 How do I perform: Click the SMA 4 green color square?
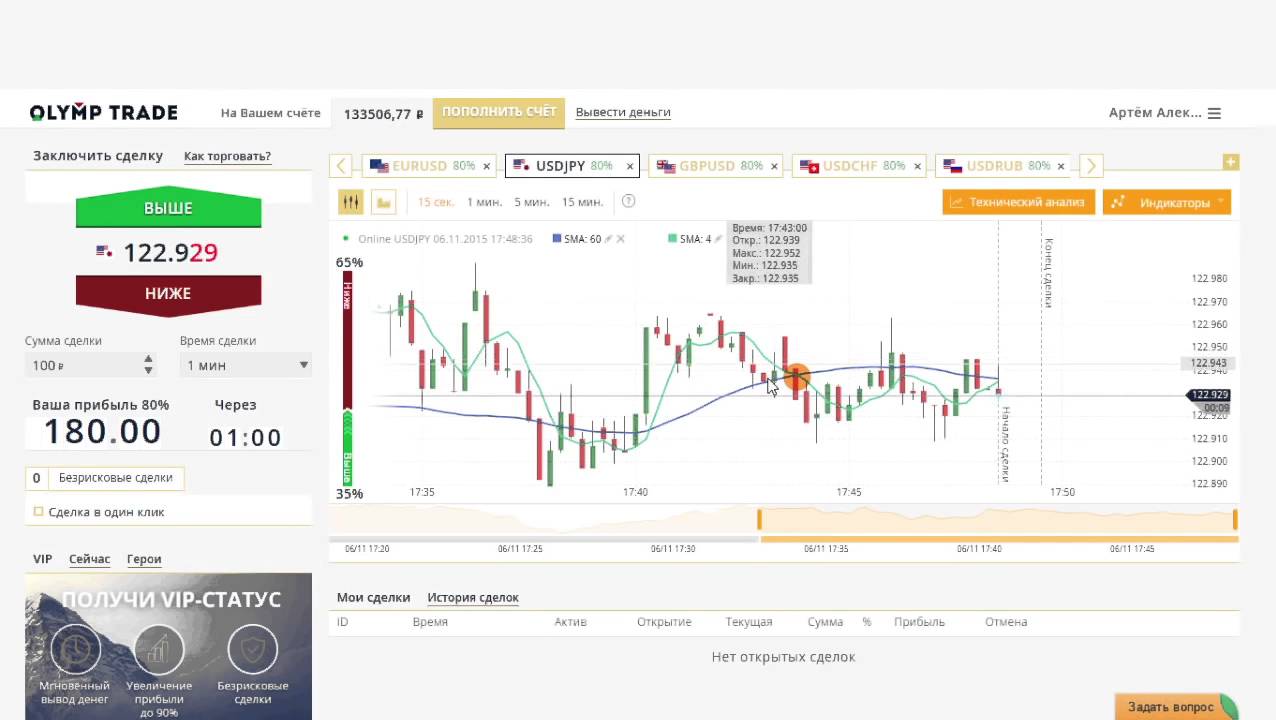673,239
